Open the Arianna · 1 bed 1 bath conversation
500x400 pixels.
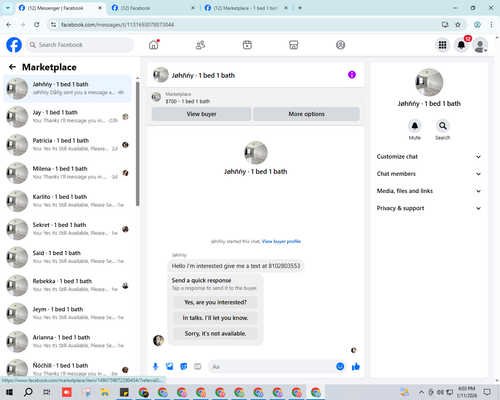click(67, 341)
